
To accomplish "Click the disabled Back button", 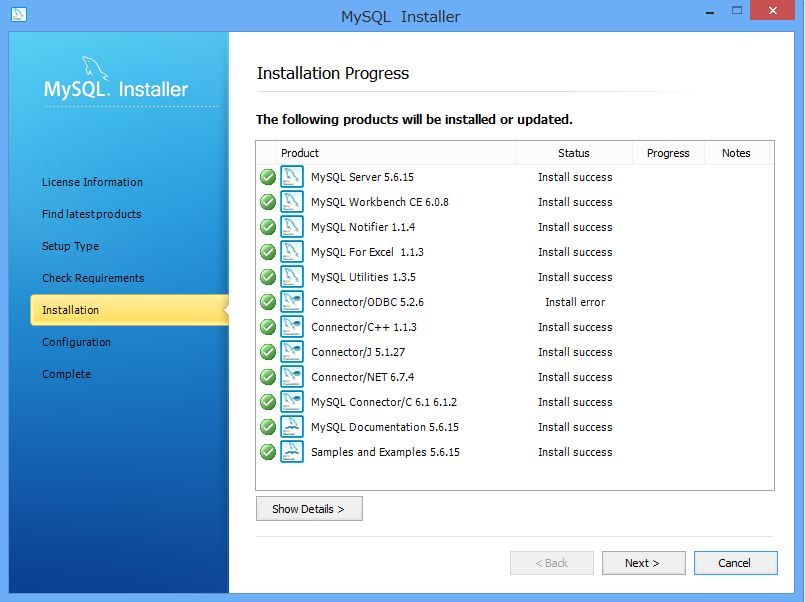I will tap(552, 563).
